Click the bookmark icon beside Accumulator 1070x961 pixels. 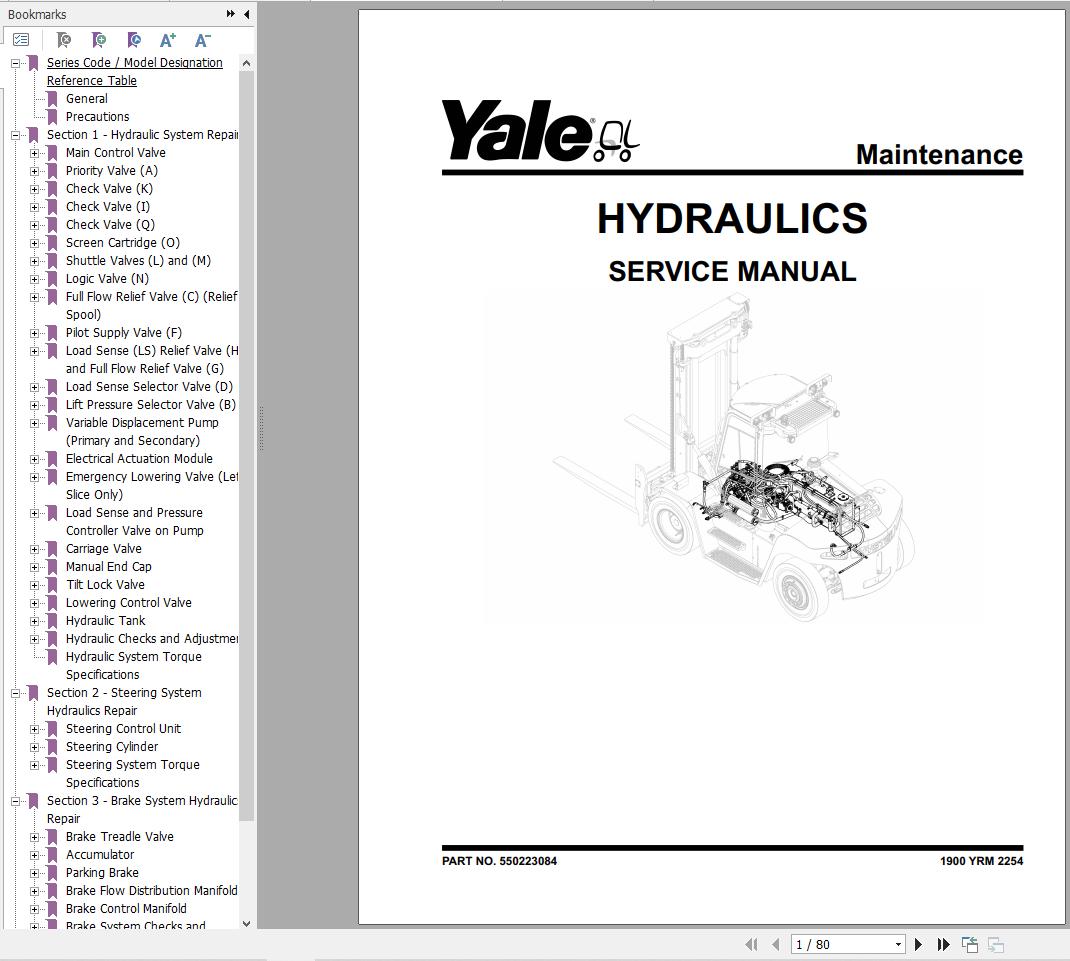52,855
